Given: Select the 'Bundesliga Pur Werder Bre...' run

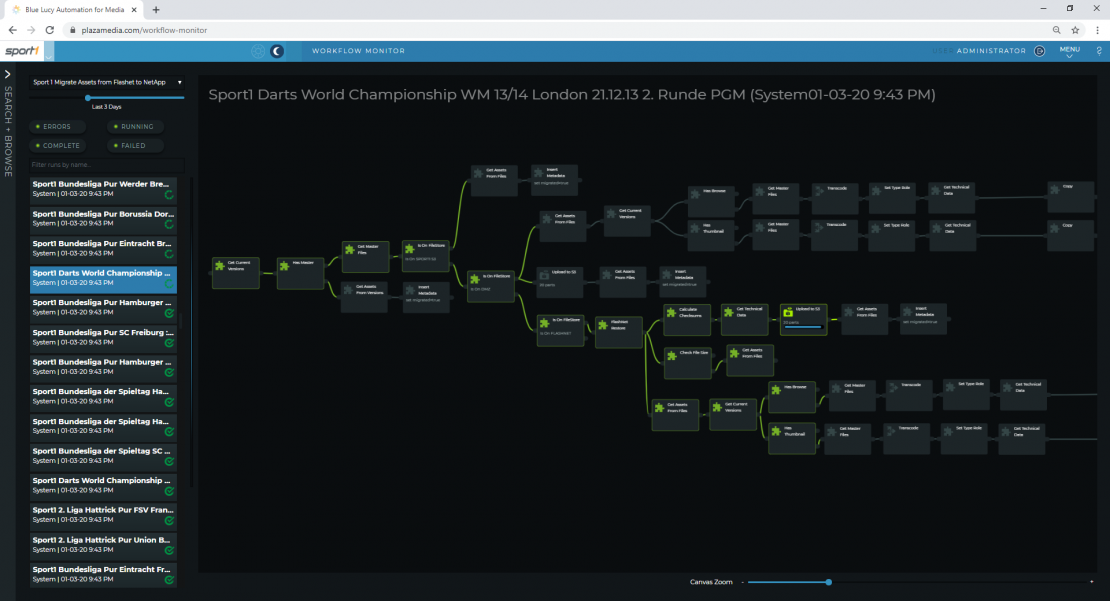Looking at the screenshot, I should (103, 190).
